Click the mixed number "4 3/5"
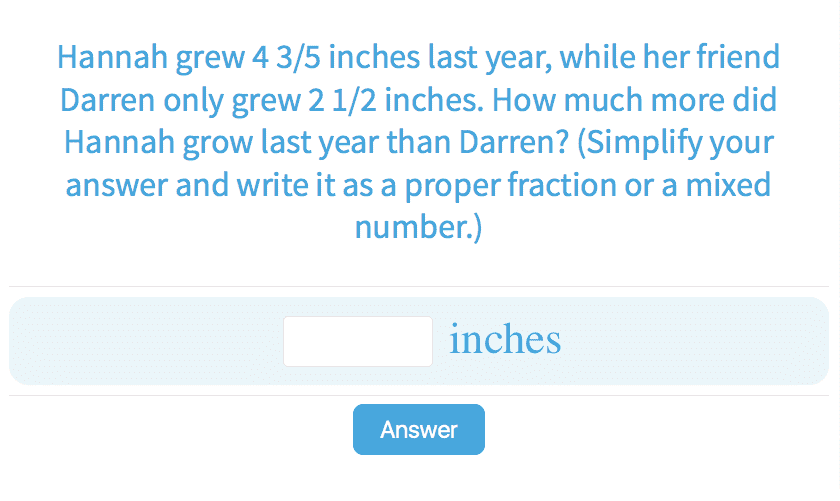The width and height of the screenshot is (840, 501). 283,57
